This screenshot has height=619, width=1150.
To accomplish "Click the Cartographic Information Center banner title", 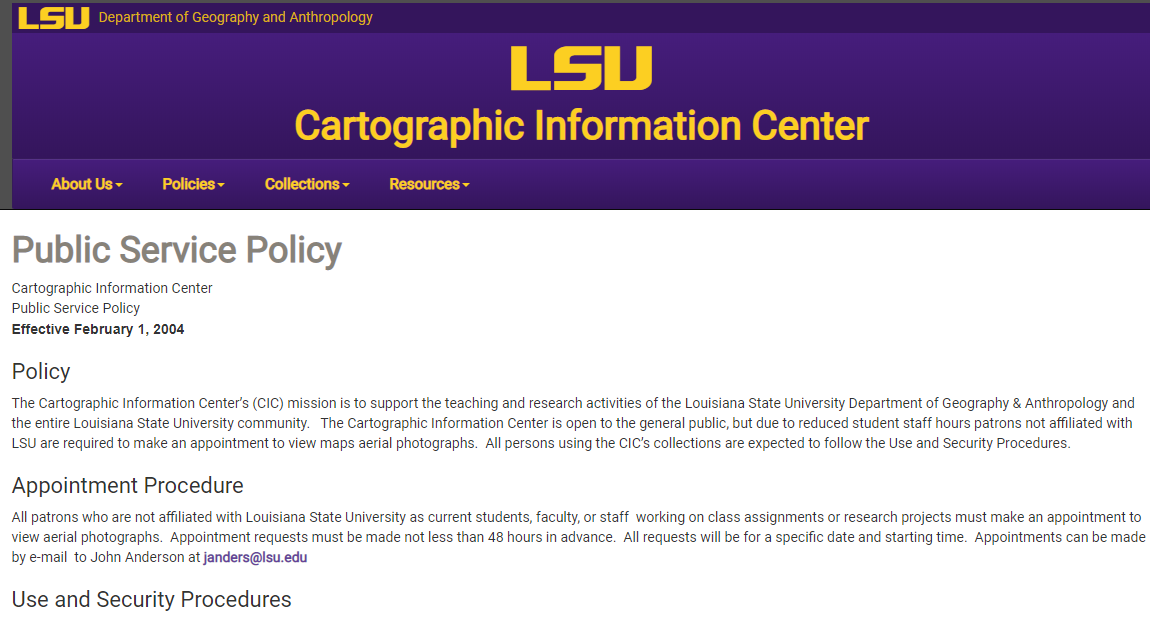I will pos(582,126).
